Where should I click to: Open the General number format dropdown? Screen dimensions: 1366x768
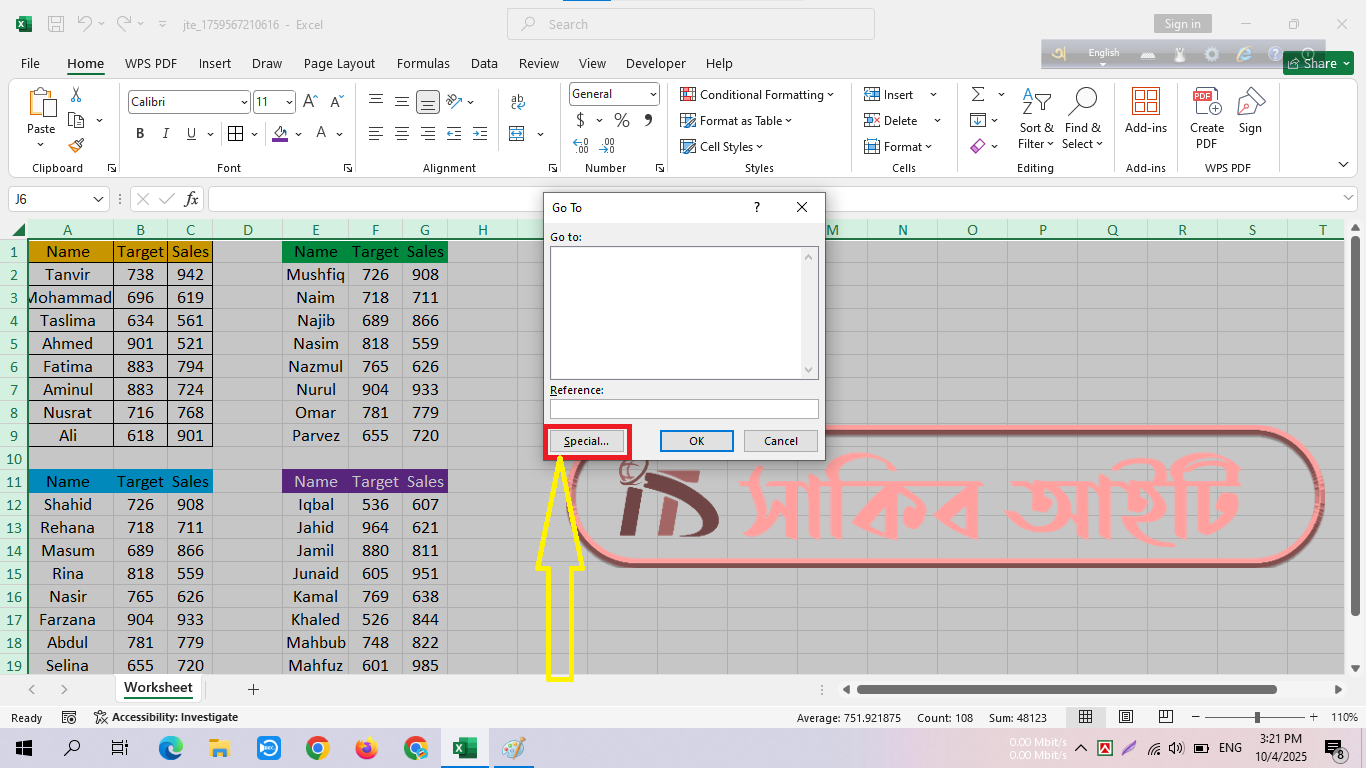click(653, 94)
